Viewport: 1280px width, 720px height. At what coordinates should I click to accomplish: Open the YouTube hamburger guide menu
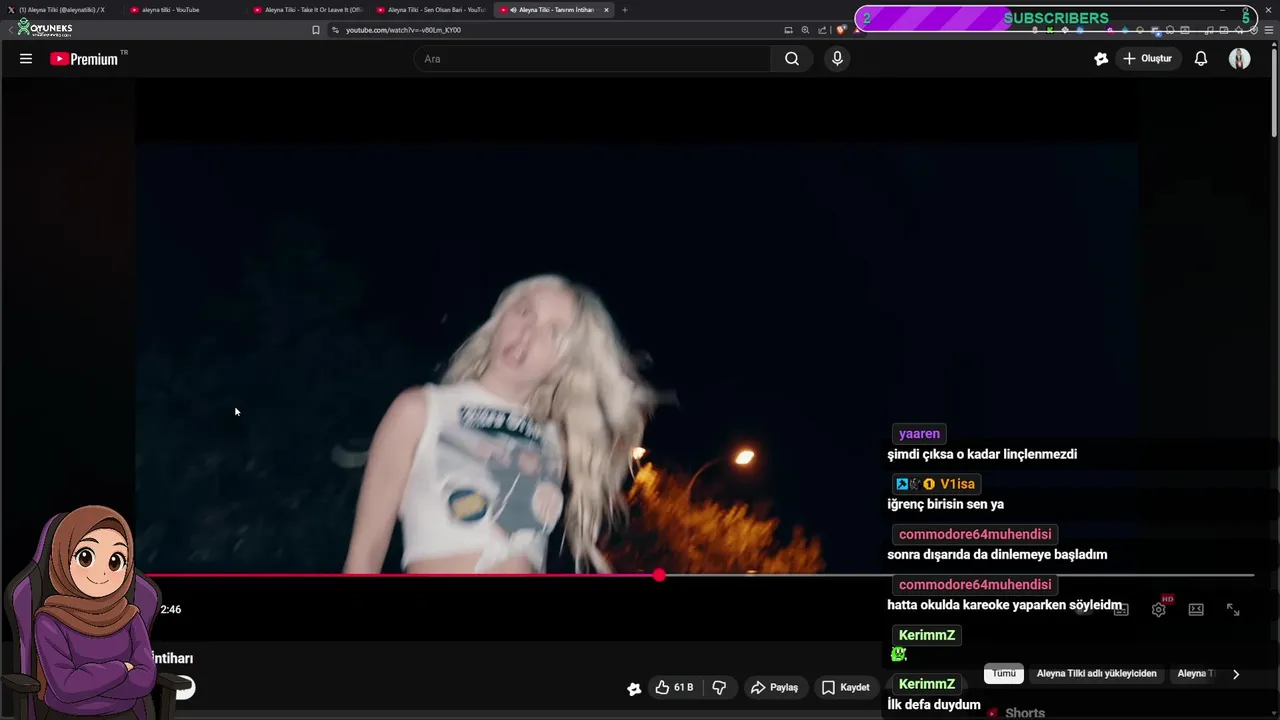pyautogui.click(x=26, y=59)
